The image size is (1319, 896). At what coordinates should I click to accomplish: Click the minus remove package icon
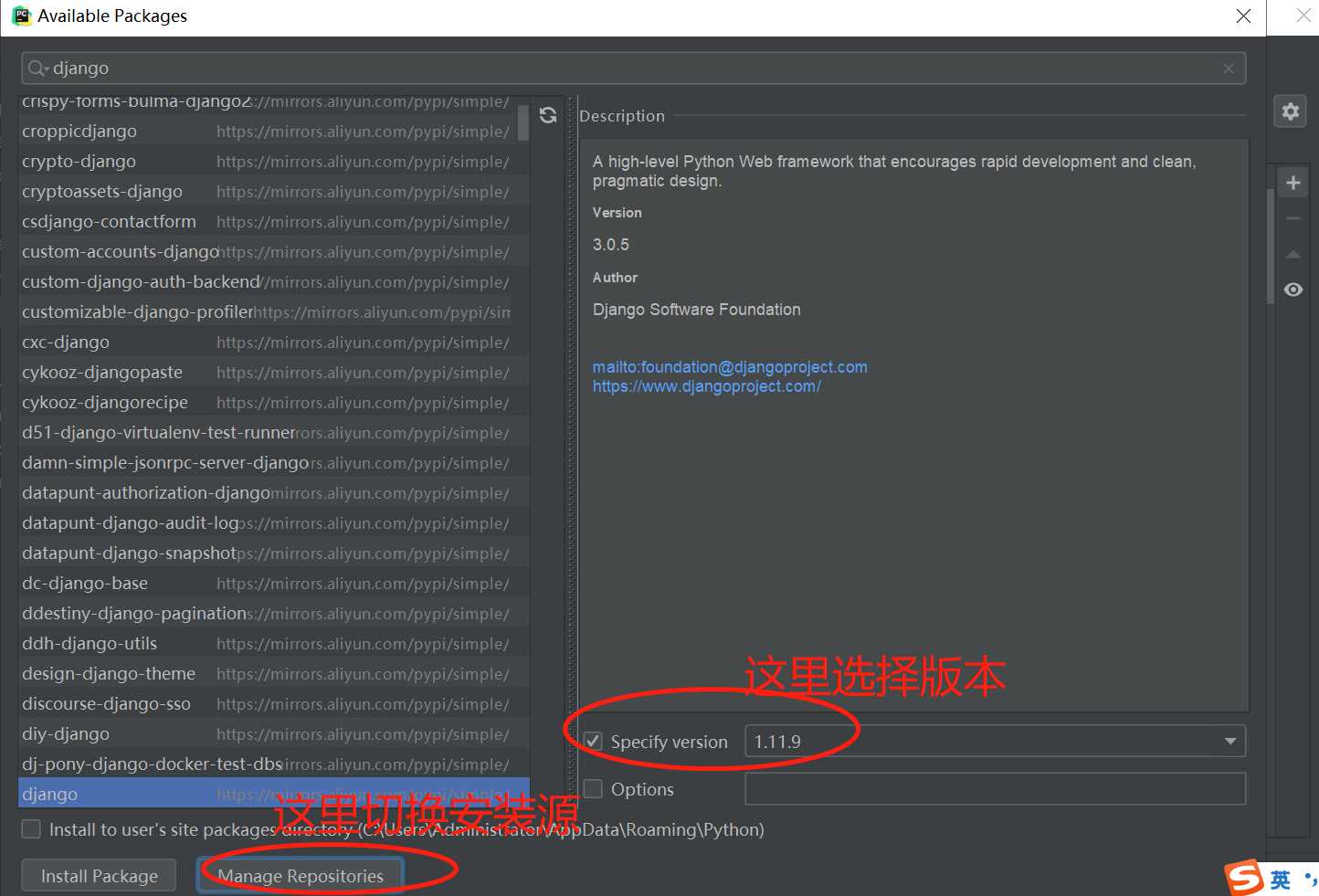(x=1293, y=218)
